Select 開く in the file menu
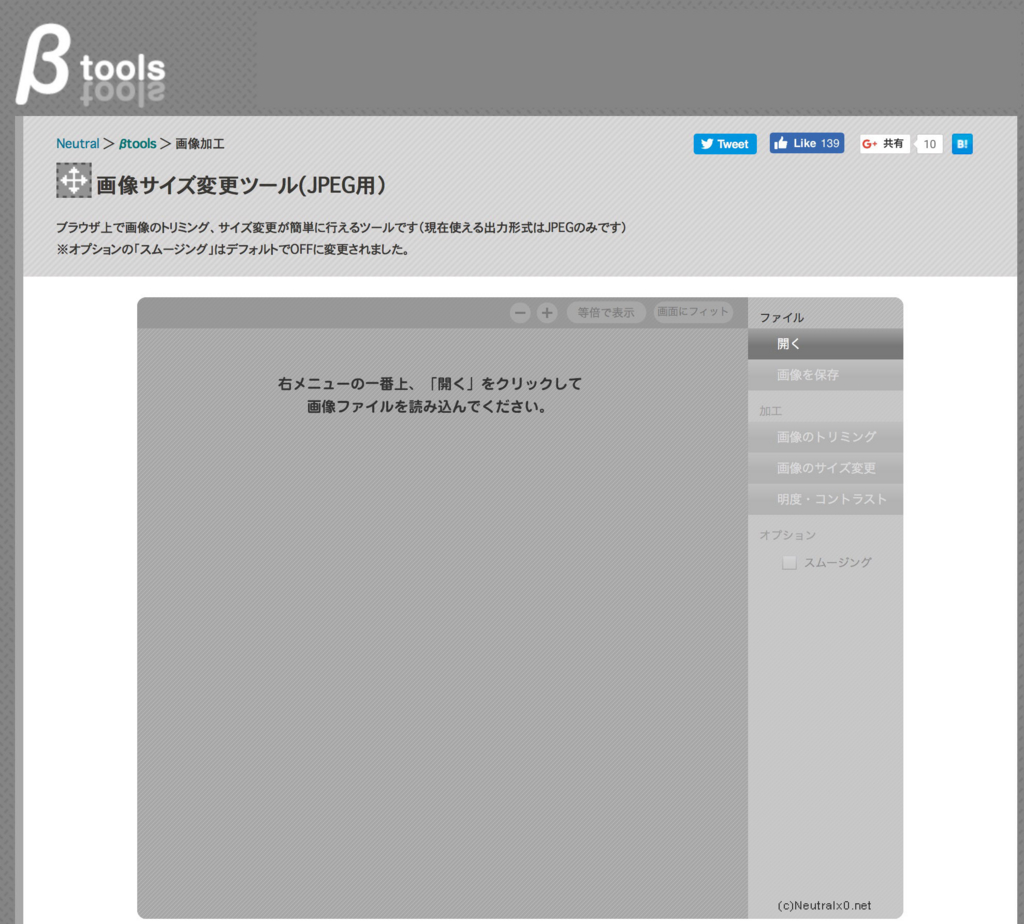 click(825, 344)
